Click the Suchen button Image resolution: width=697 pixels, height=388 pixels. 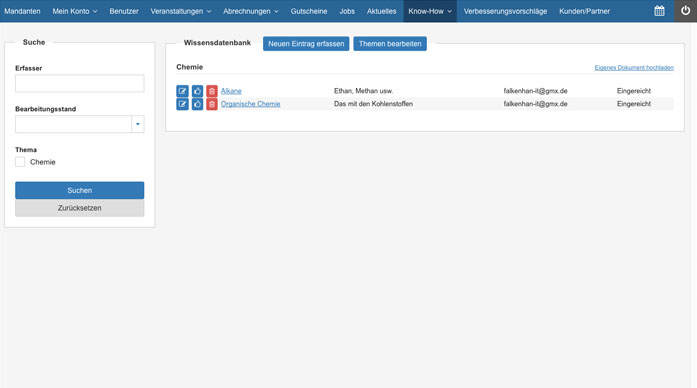[80, 190]
